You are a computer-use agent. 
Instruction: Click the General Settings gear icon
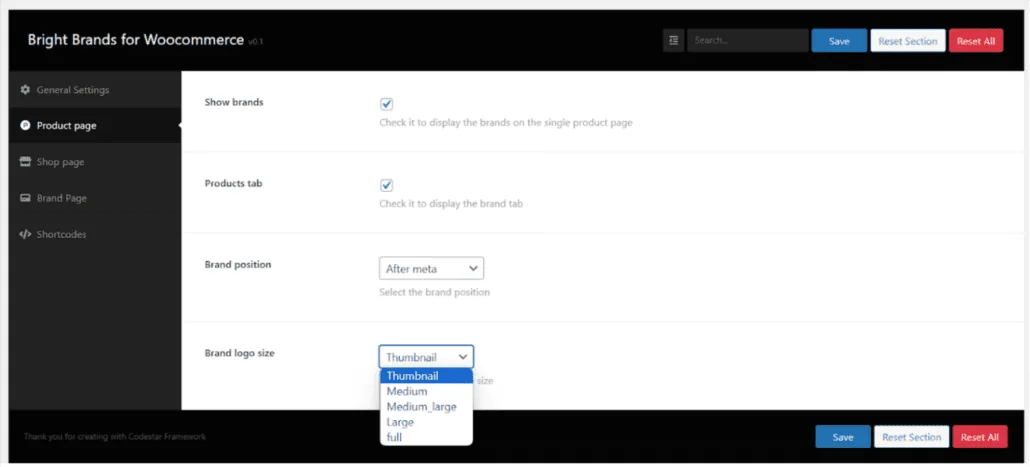(25, 89)
